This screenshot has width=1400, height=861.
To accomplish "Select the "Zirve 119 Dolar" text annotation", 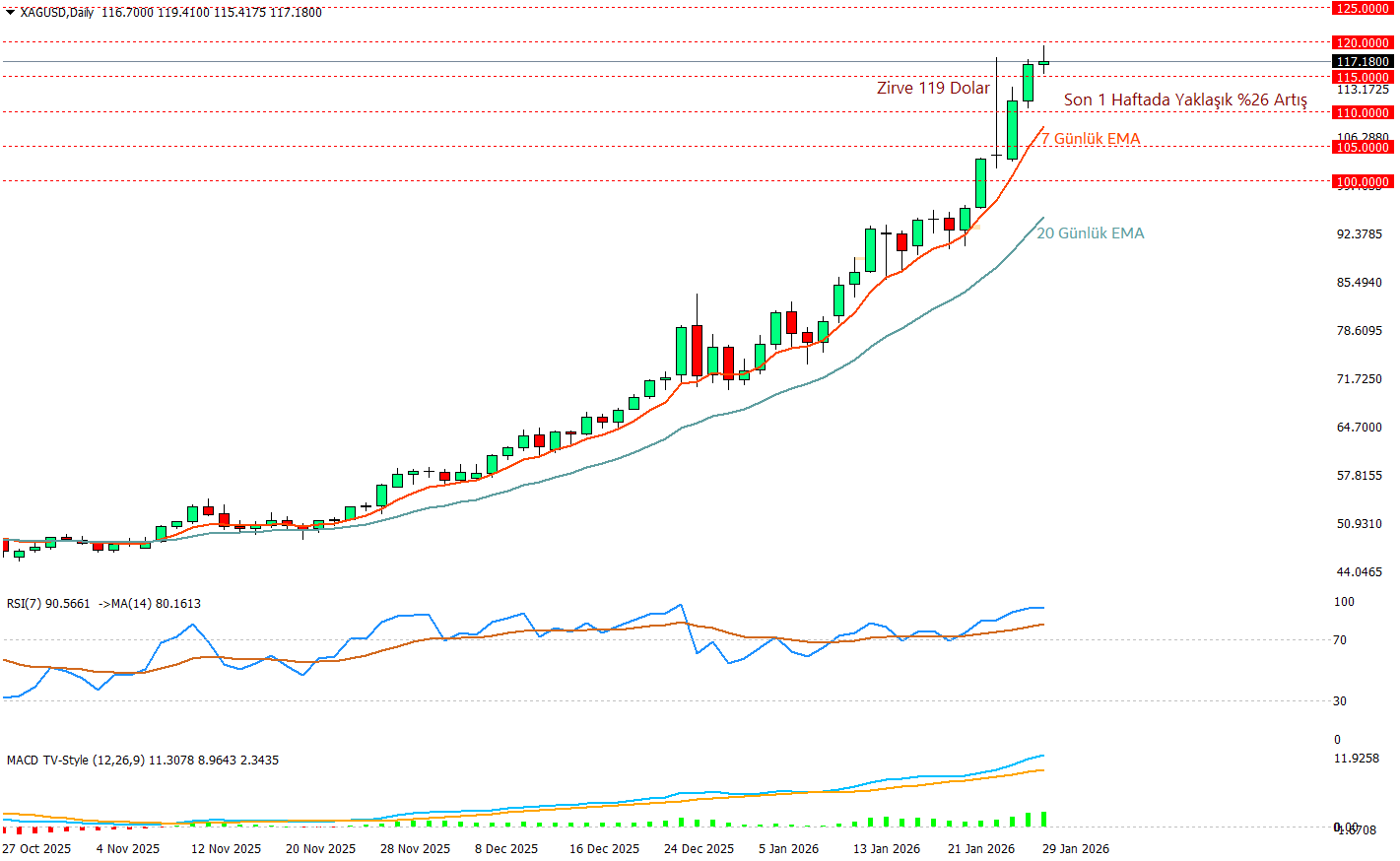I will point(933,89).
